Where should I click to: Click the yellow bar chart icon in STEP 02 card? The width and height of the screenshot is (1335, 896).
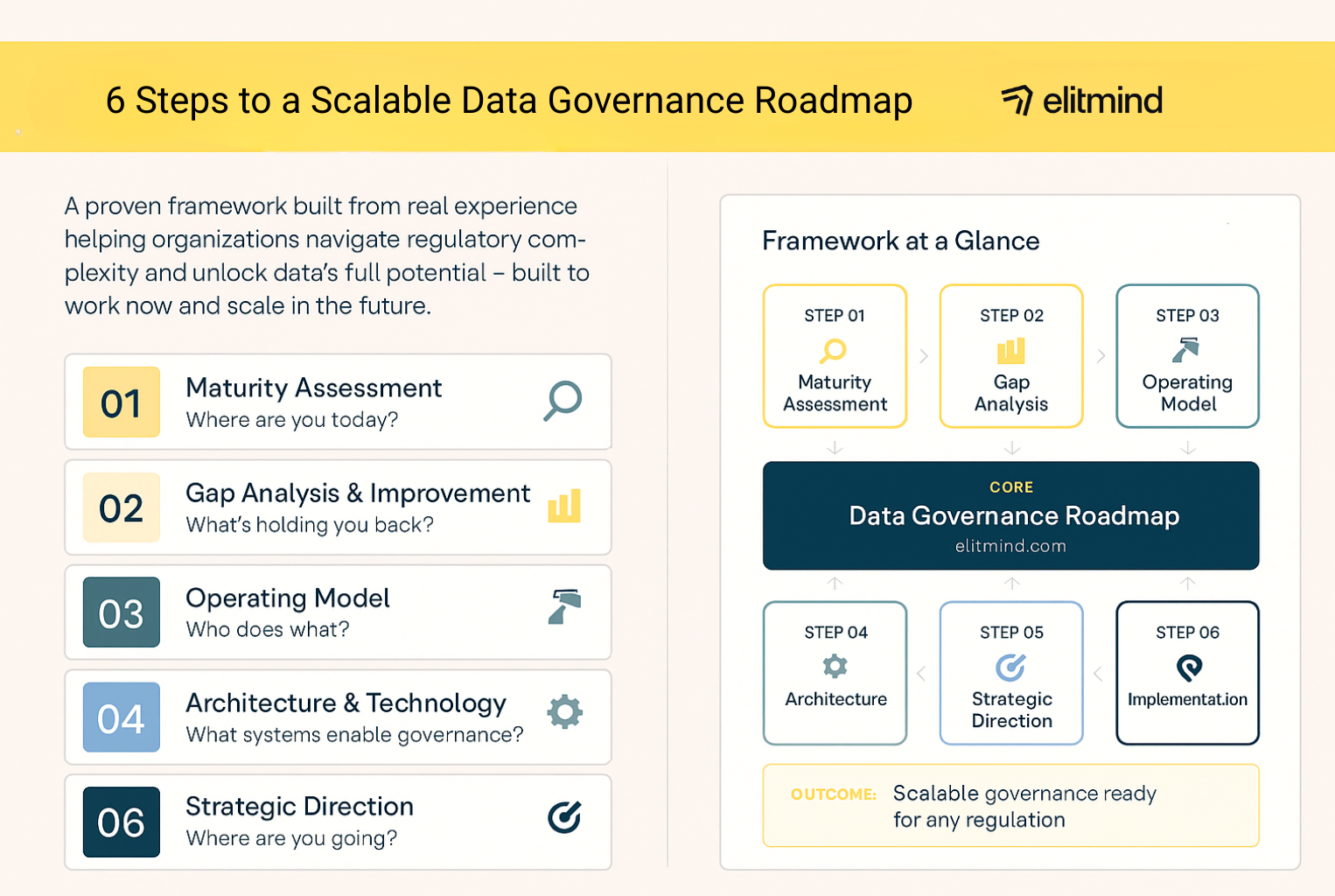tap(1010, 351)
